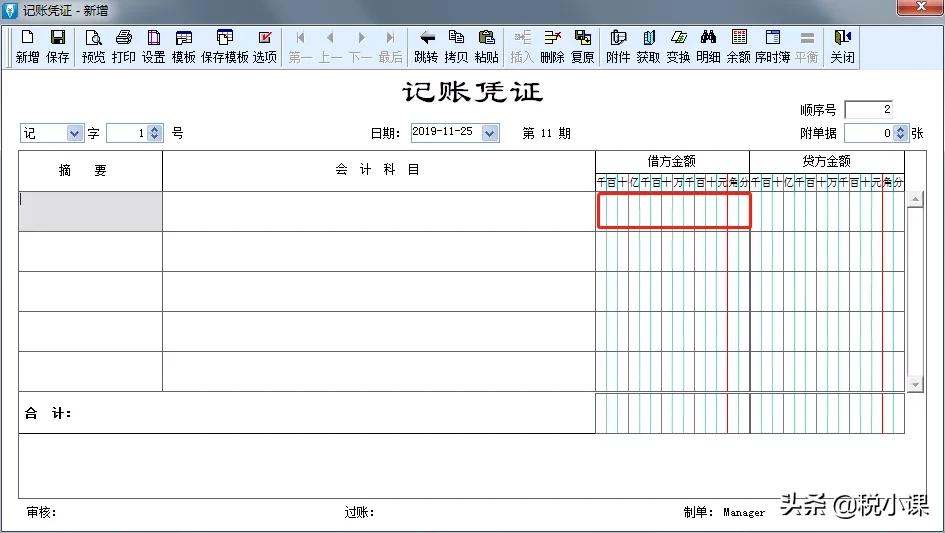
Task: Open print preview via 预览 icon
Action: 93,46
